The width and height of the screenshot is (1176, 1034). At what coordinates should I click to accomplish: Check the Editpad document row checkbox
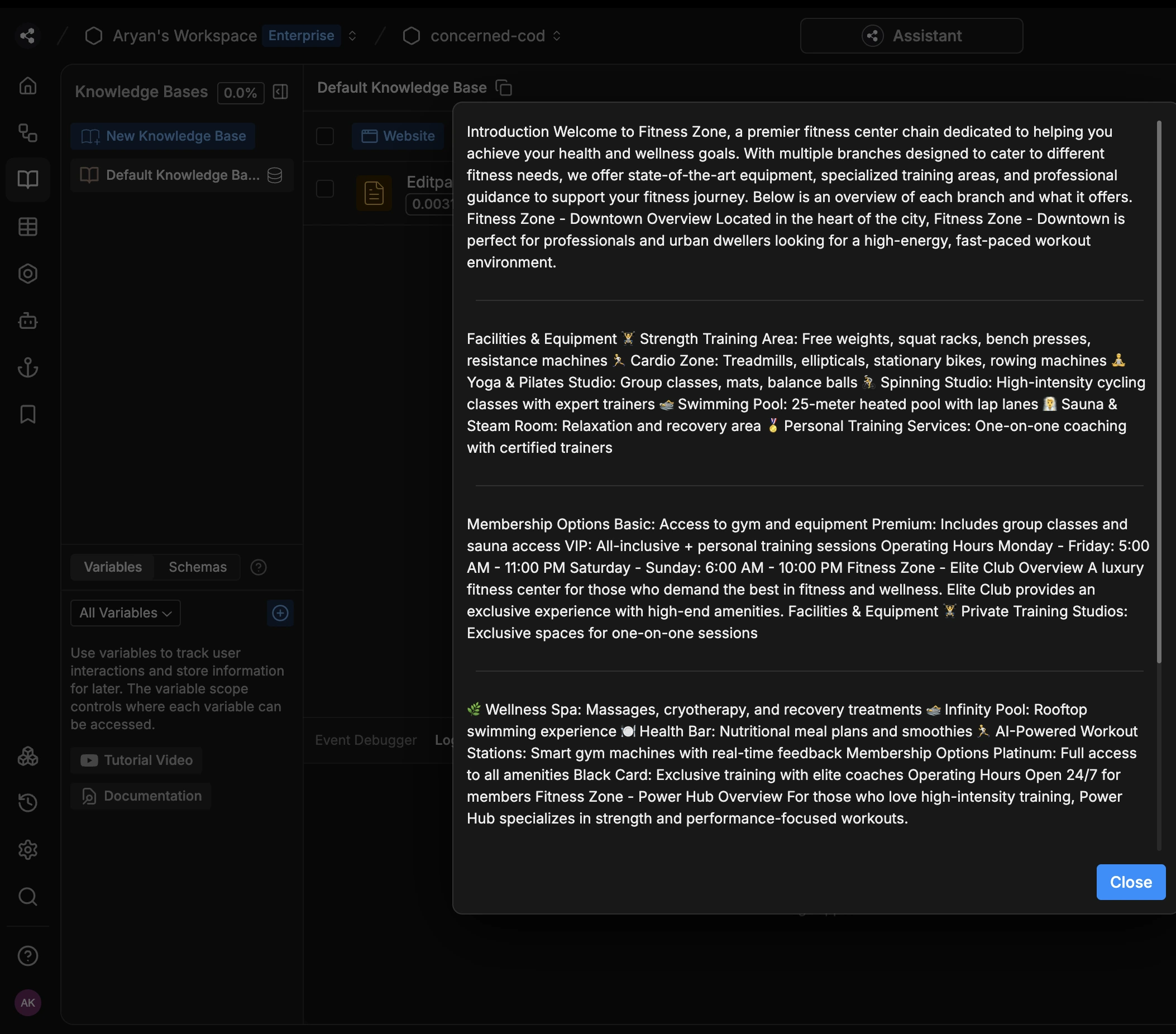(325, 189)
